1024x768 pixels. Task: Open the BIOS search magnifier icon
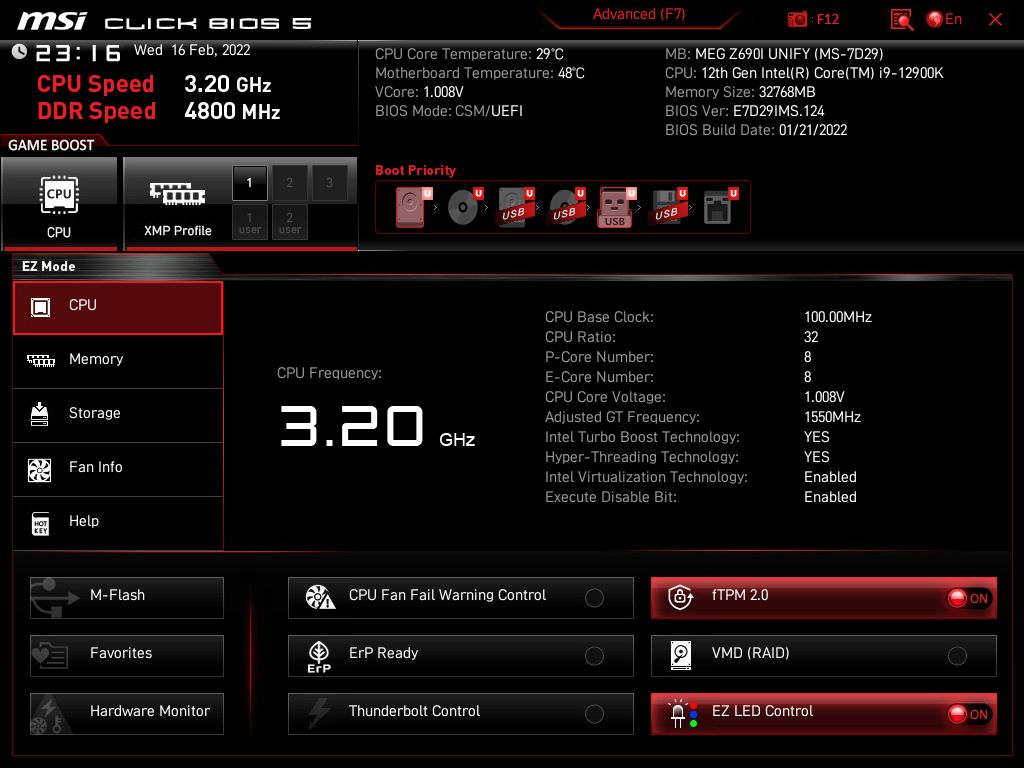pos(901,20)
